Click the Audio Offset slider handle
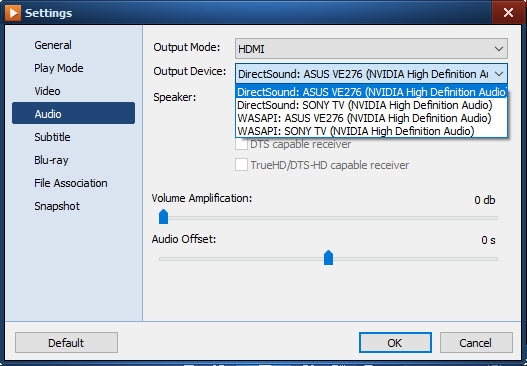Image resolution: width=527 pixels, height=366 pixels. coord(328,258)
